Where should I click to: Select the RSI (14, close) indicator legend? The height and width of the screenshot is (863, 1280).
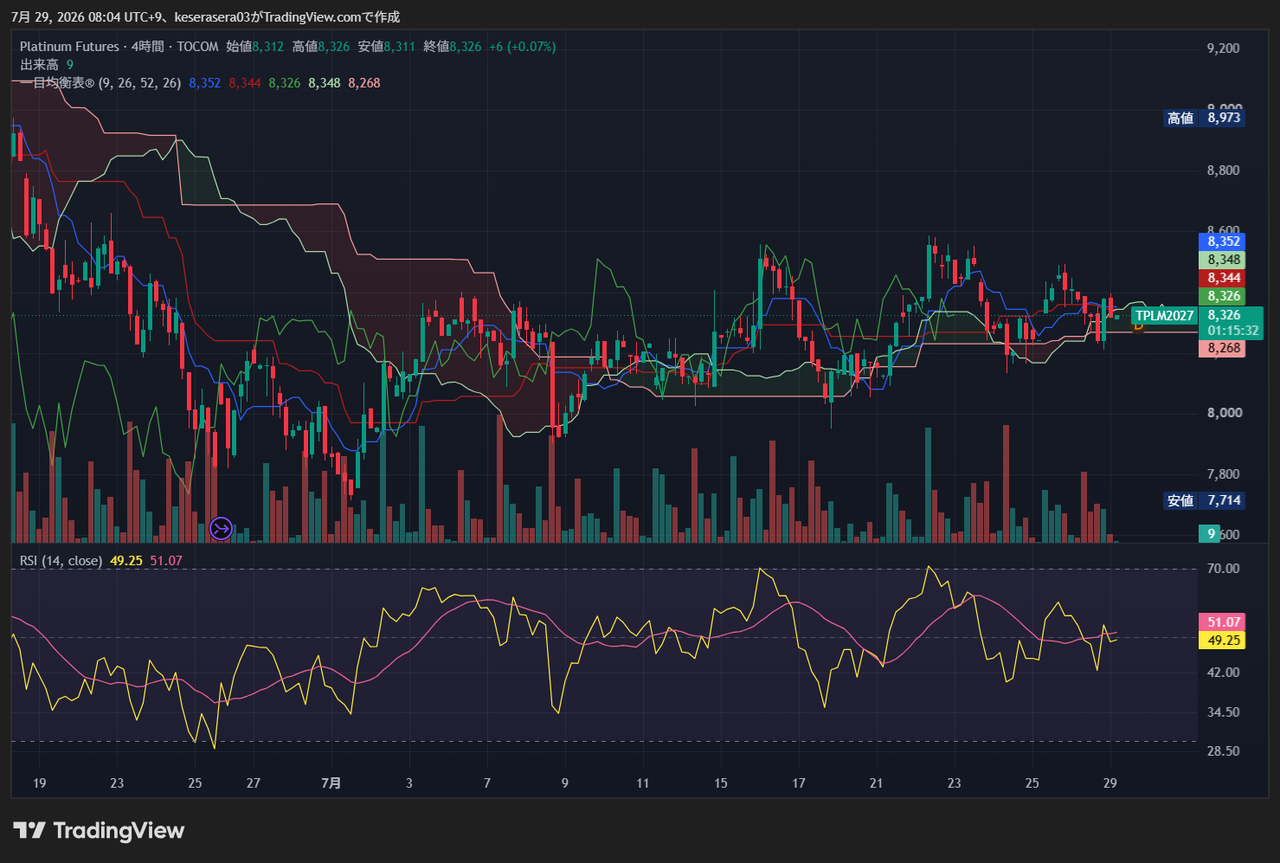point(61,560)
